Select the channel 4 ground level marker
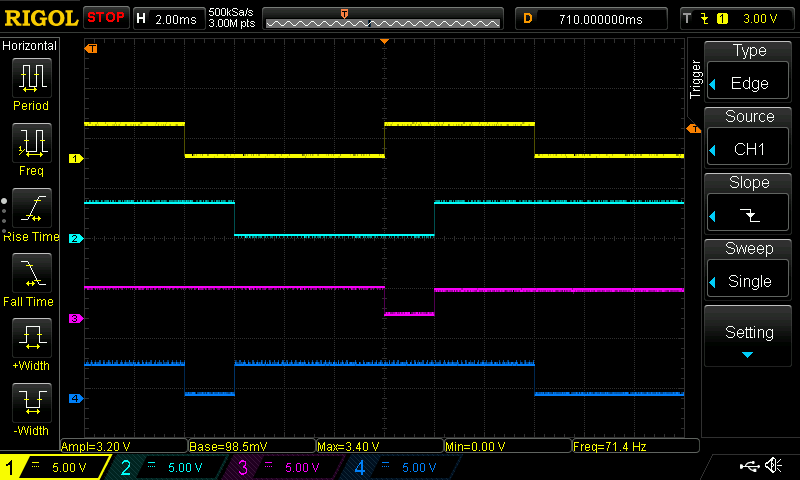Viewport: 800px width, 480px height. 76,398
